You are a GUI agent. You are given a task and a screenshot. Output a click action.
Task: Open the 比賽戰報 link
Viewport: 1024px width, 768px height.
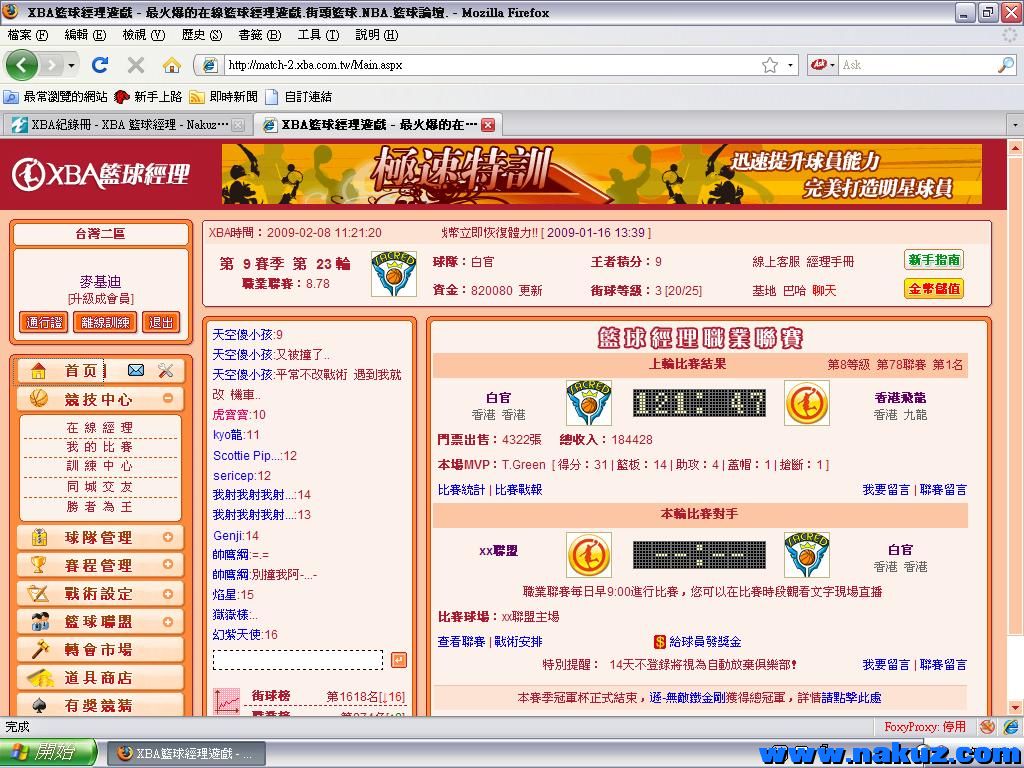point(519,490)
